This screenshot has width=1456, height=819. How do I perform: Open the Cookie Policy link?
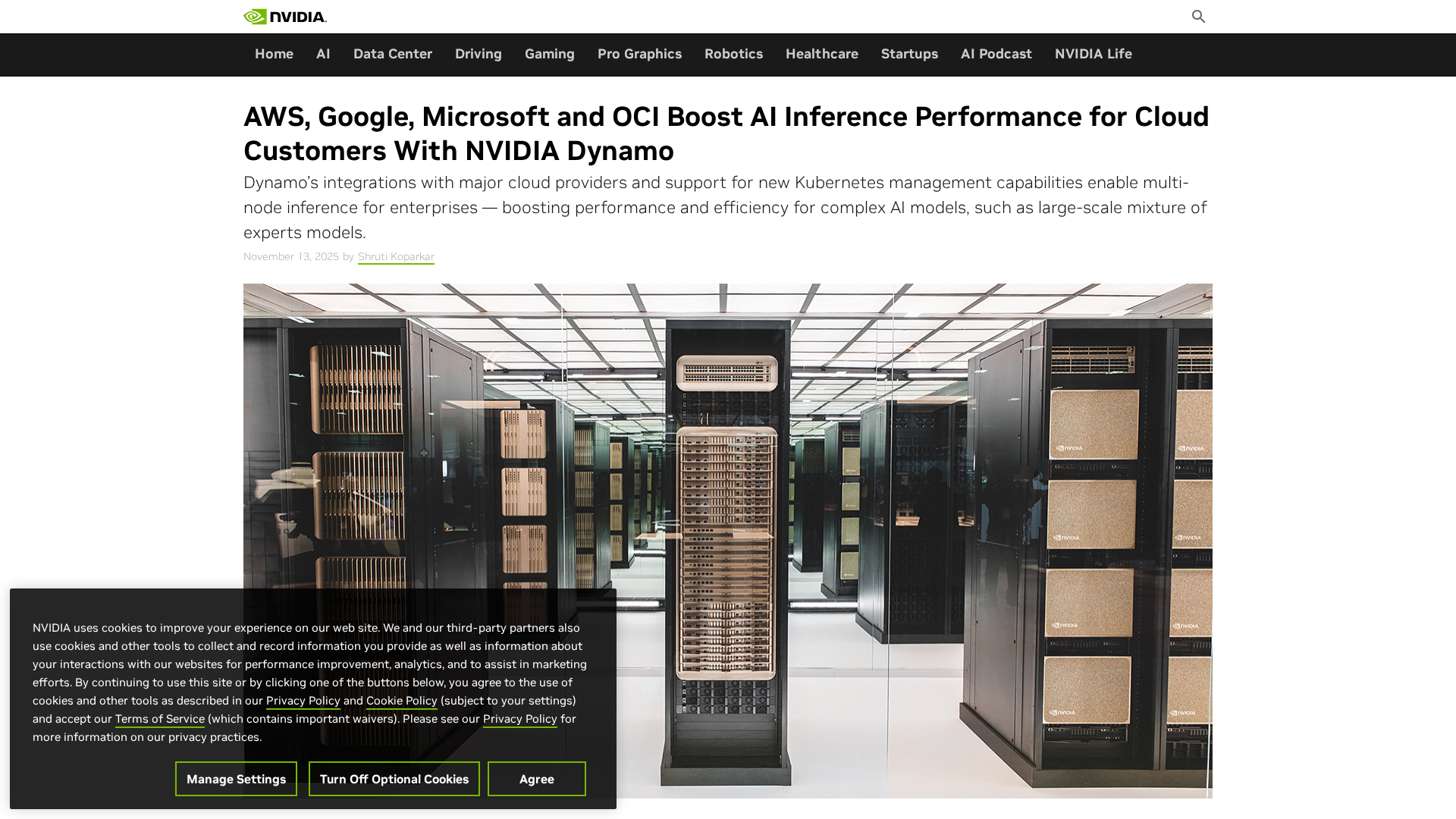point(402,701)
